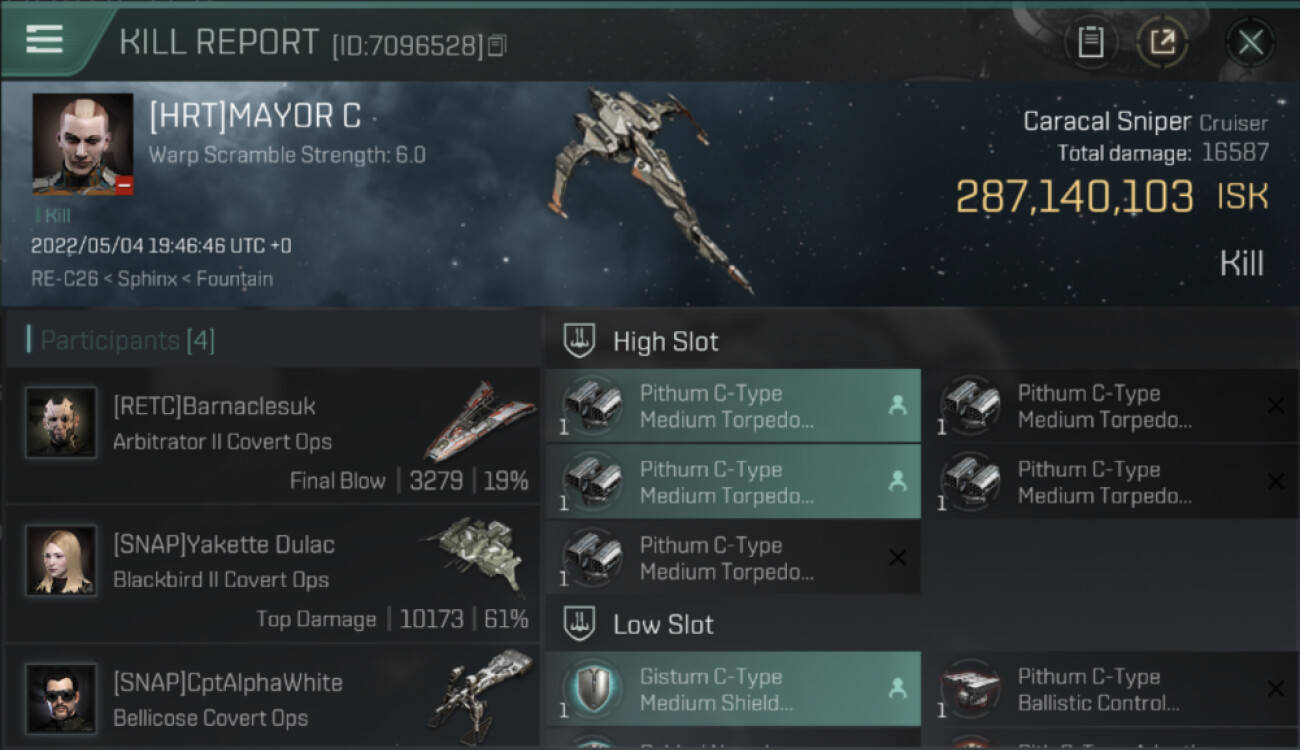Select the Pithum C-Type Ballistic Control module
This screenshot has height=750, width=1300.
1111,689
